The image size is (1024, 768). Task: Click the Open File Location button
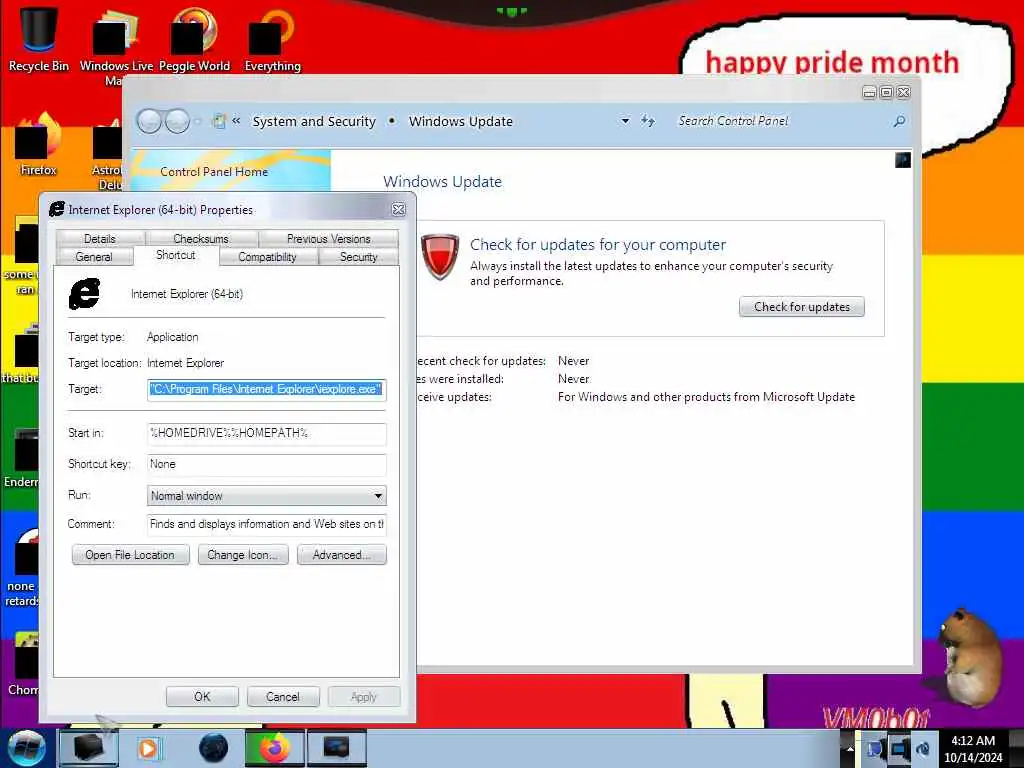[130, 554]
